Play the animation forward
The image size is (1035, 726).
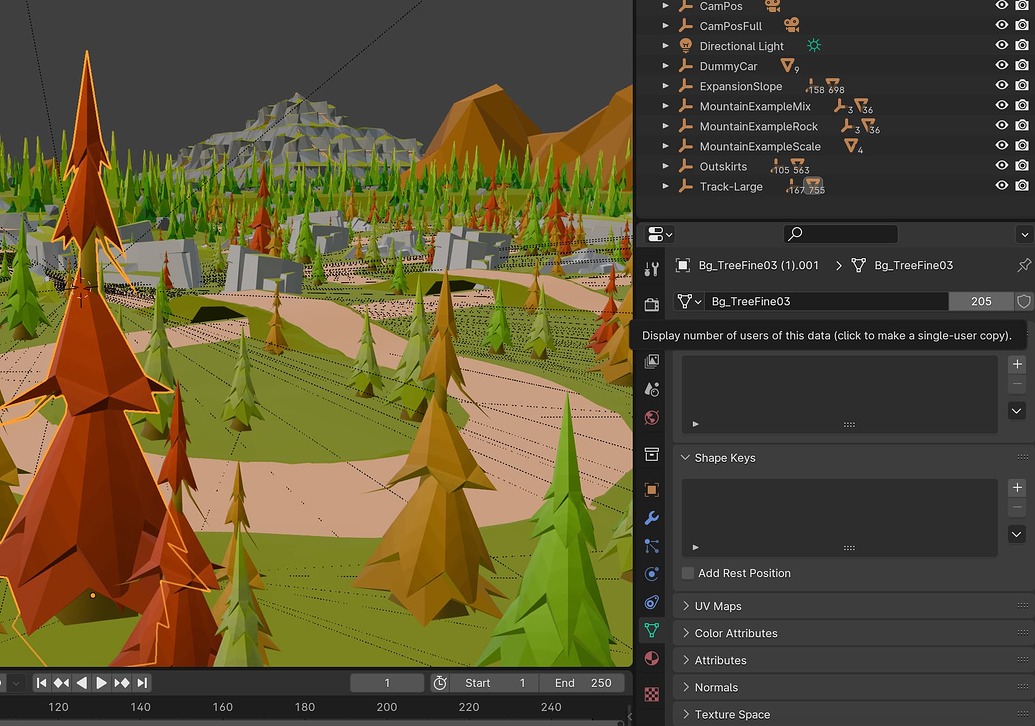pos(101,683)
